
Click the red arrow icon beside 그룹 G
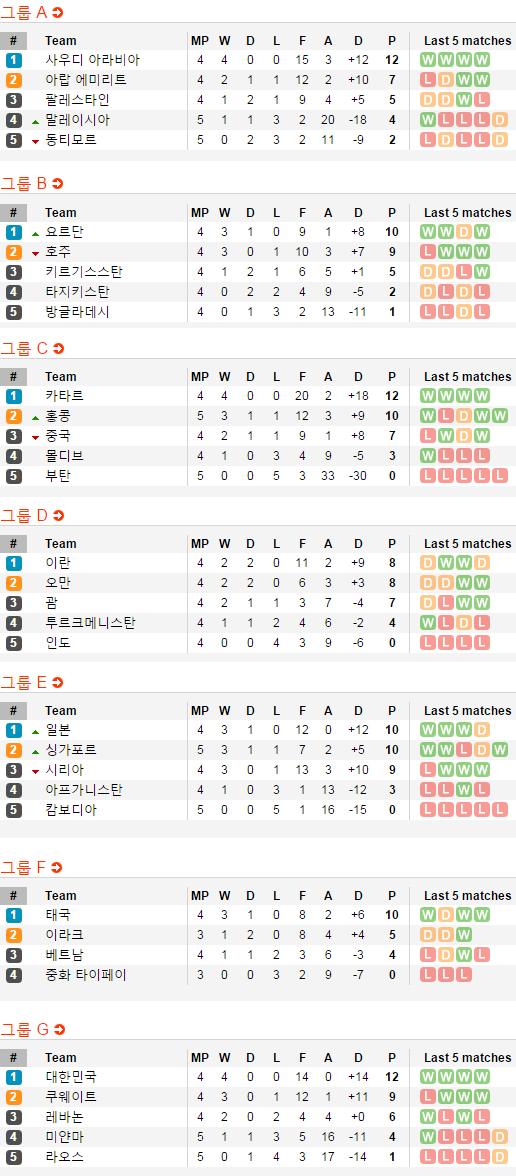59,1030
